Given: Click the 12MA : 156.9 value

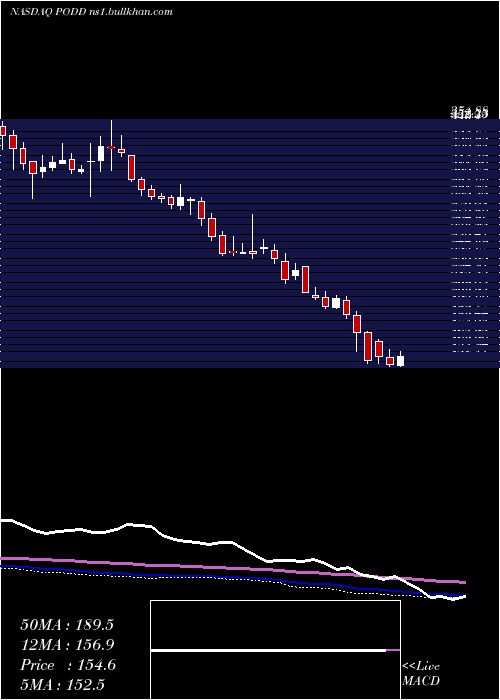Looking at the screenshot, I should pos(67,645).
